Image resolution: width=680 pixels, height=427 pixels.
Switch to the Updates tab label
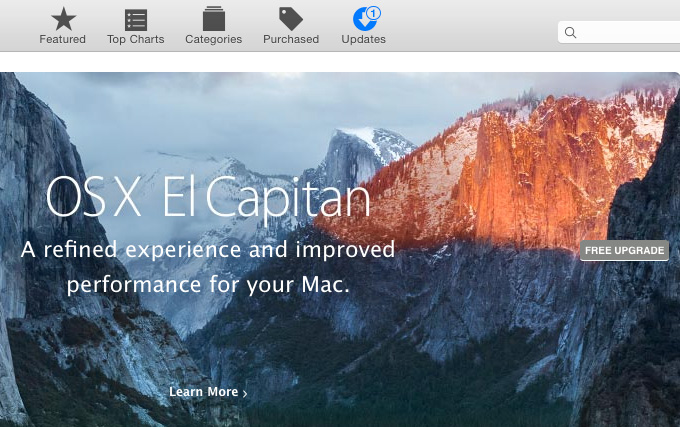(363, 39)
